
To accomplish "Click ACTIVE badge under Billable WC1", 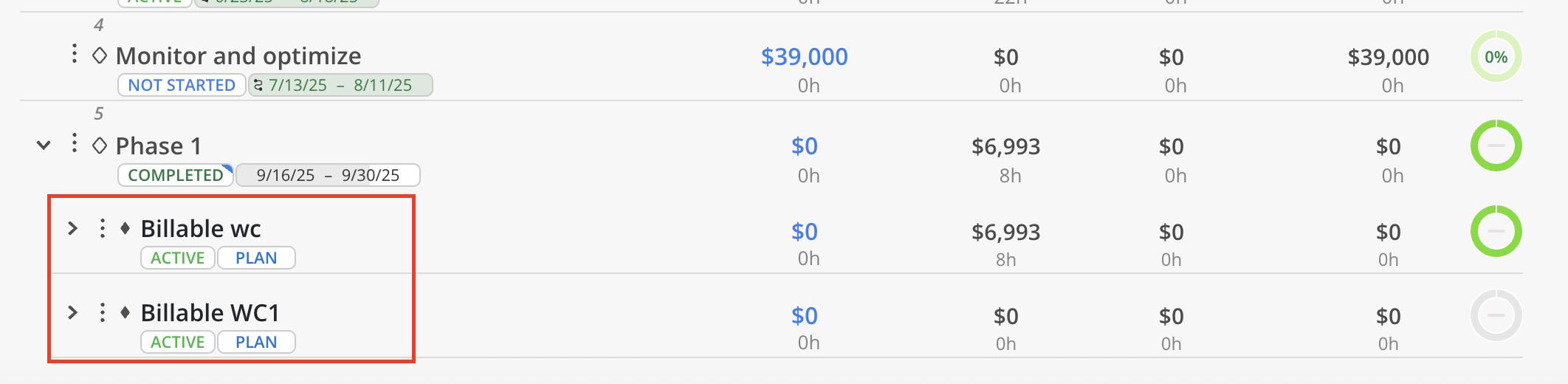I will [178, 342].
